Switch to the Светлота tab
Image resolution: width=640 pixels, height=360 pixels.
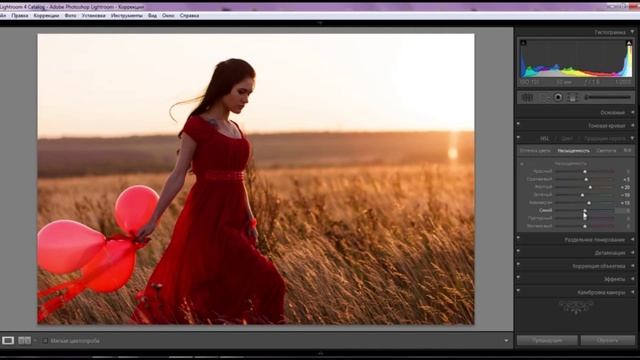click(606, 151)
